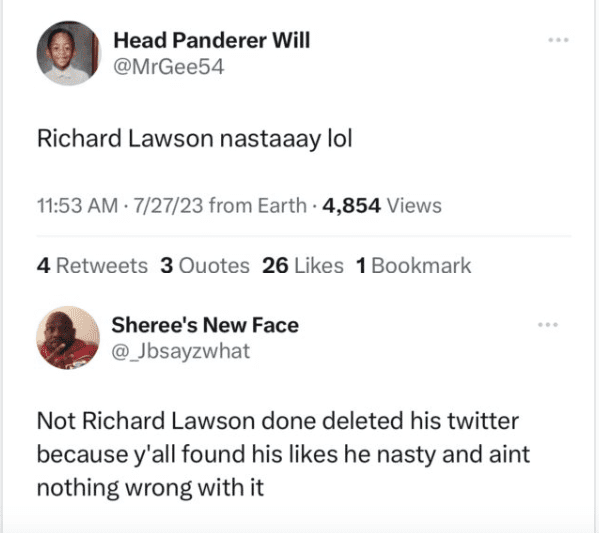The height and width of the screenshot is (533, 599).
Task: Click the 'nothing wrong with it' line of the reply
Action: 150,488
